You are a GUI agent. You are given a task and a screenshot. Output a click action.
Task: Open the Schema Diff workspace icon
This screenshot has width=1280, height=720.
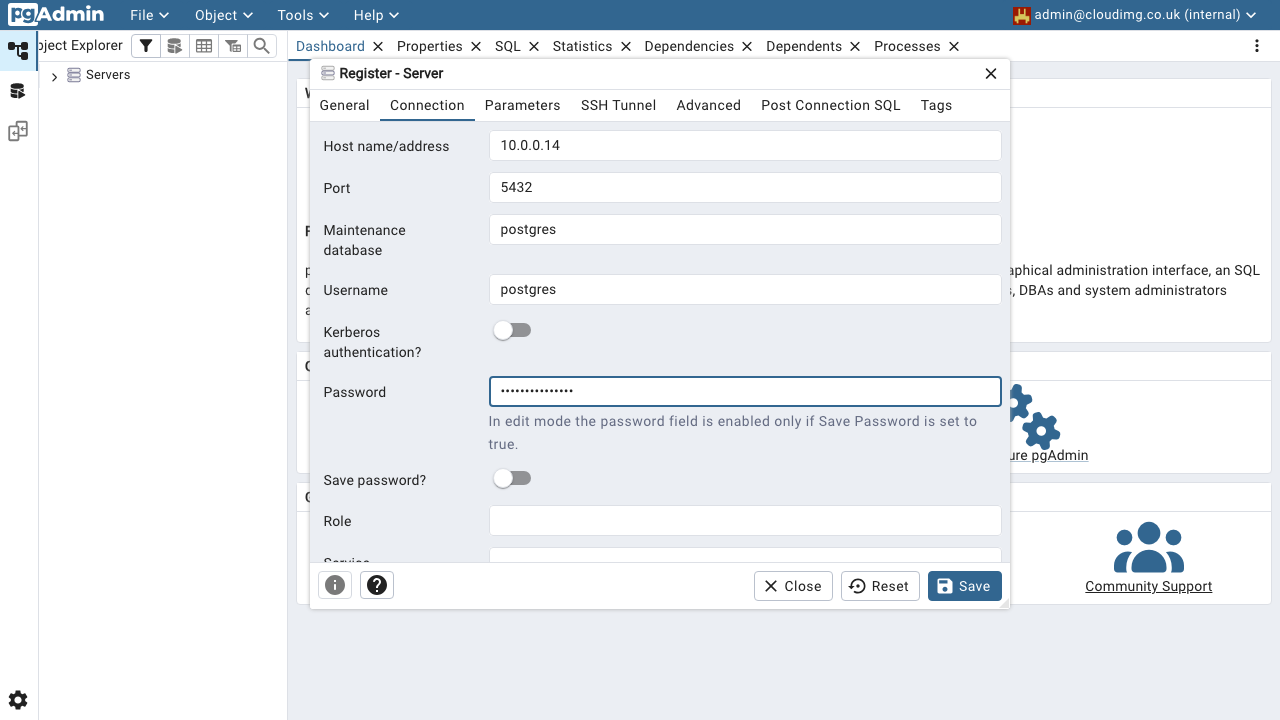click(18, 131)
